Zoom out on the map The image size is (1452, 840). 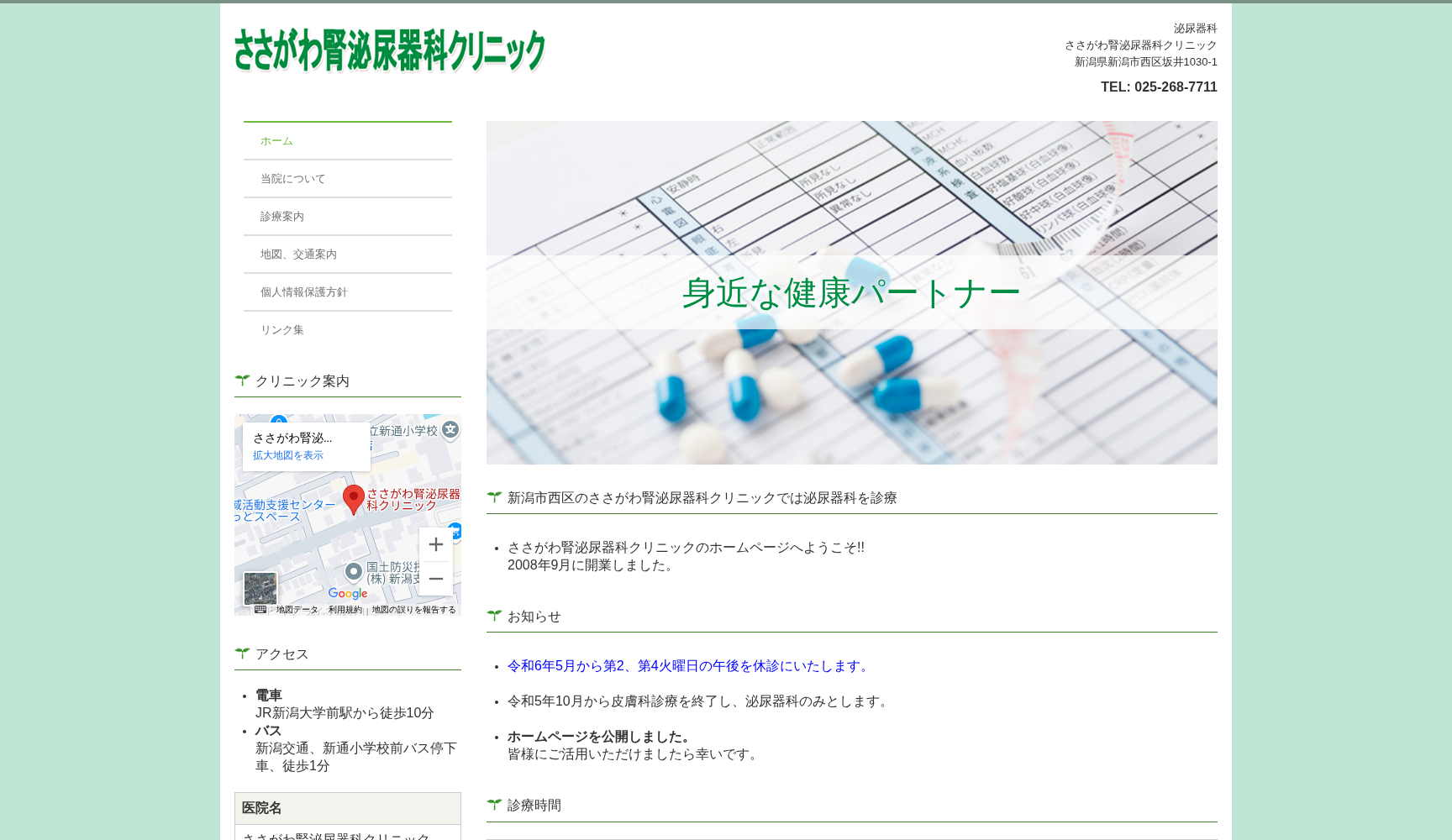[435, 579]
